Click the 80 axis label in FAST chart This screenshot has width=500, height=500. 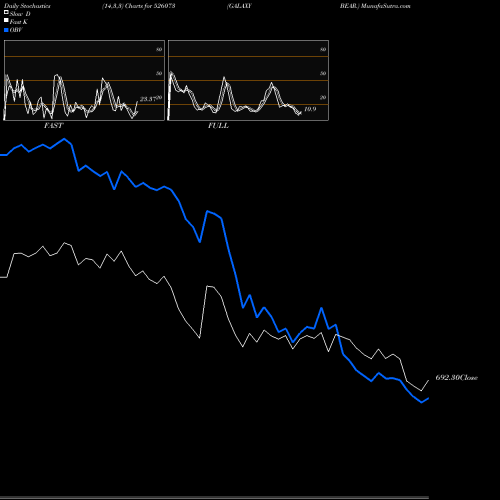[159, 49]
